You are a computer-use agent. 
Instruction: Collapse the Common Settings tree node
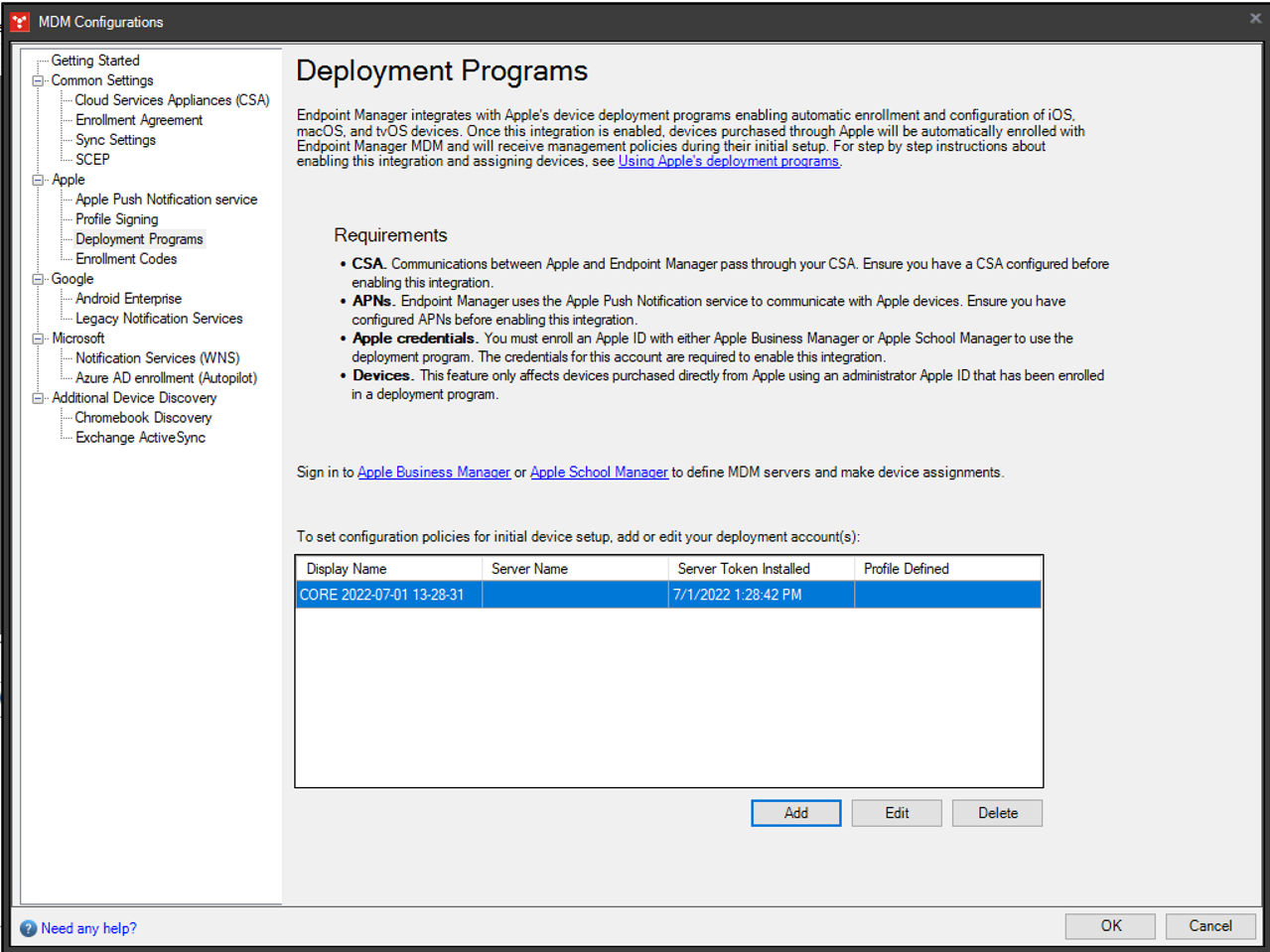click(38, 80)
